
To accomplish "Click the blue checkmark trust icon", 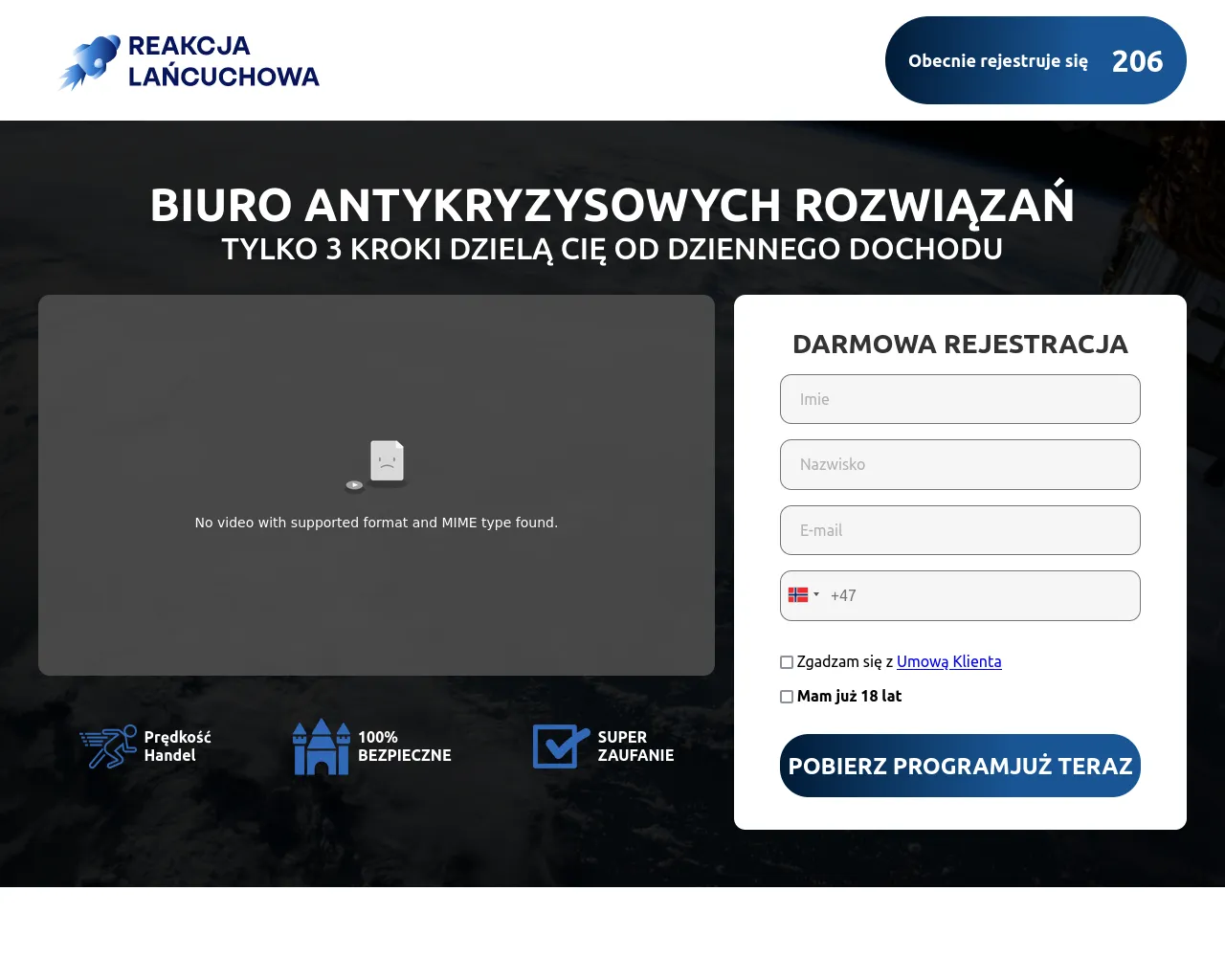I will pyautogui.click(x=561, y=746).
